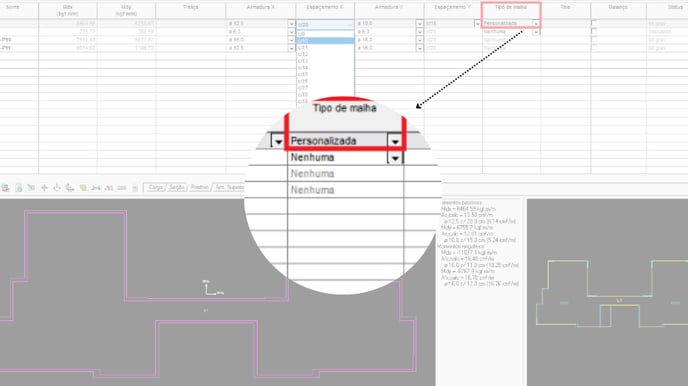Switch to the Seção tab
The height and width of the screenshot is (386, 688).
[176, 188]
